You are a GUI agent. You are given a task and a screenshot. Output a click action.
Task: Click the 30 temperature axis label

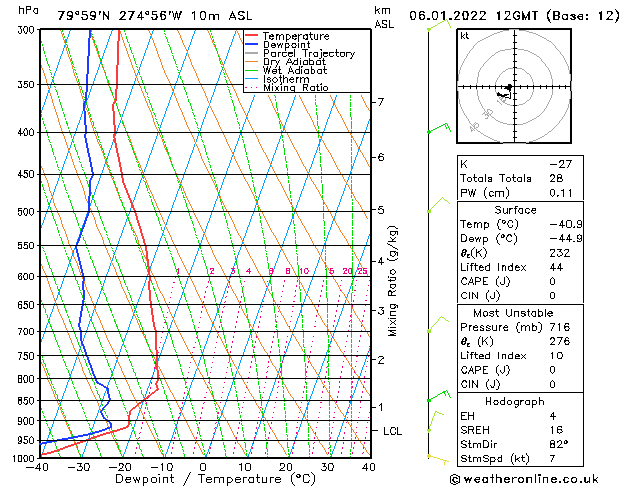point(327,467)
